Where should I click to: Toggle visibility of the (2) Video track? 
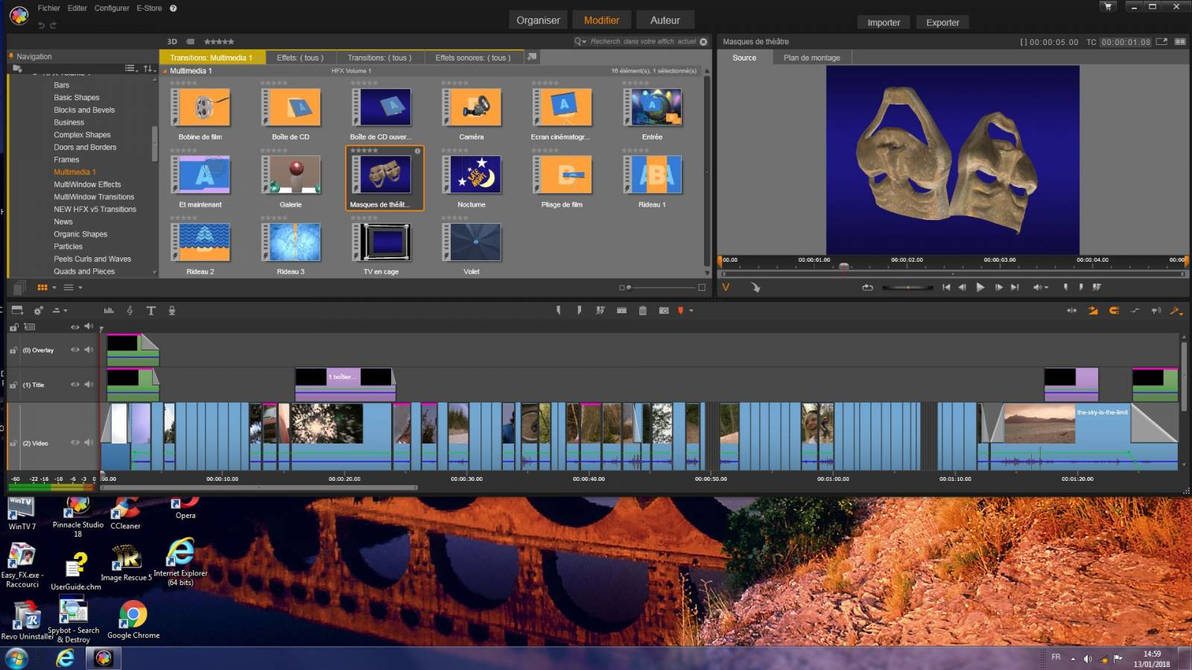pos(74,443)
